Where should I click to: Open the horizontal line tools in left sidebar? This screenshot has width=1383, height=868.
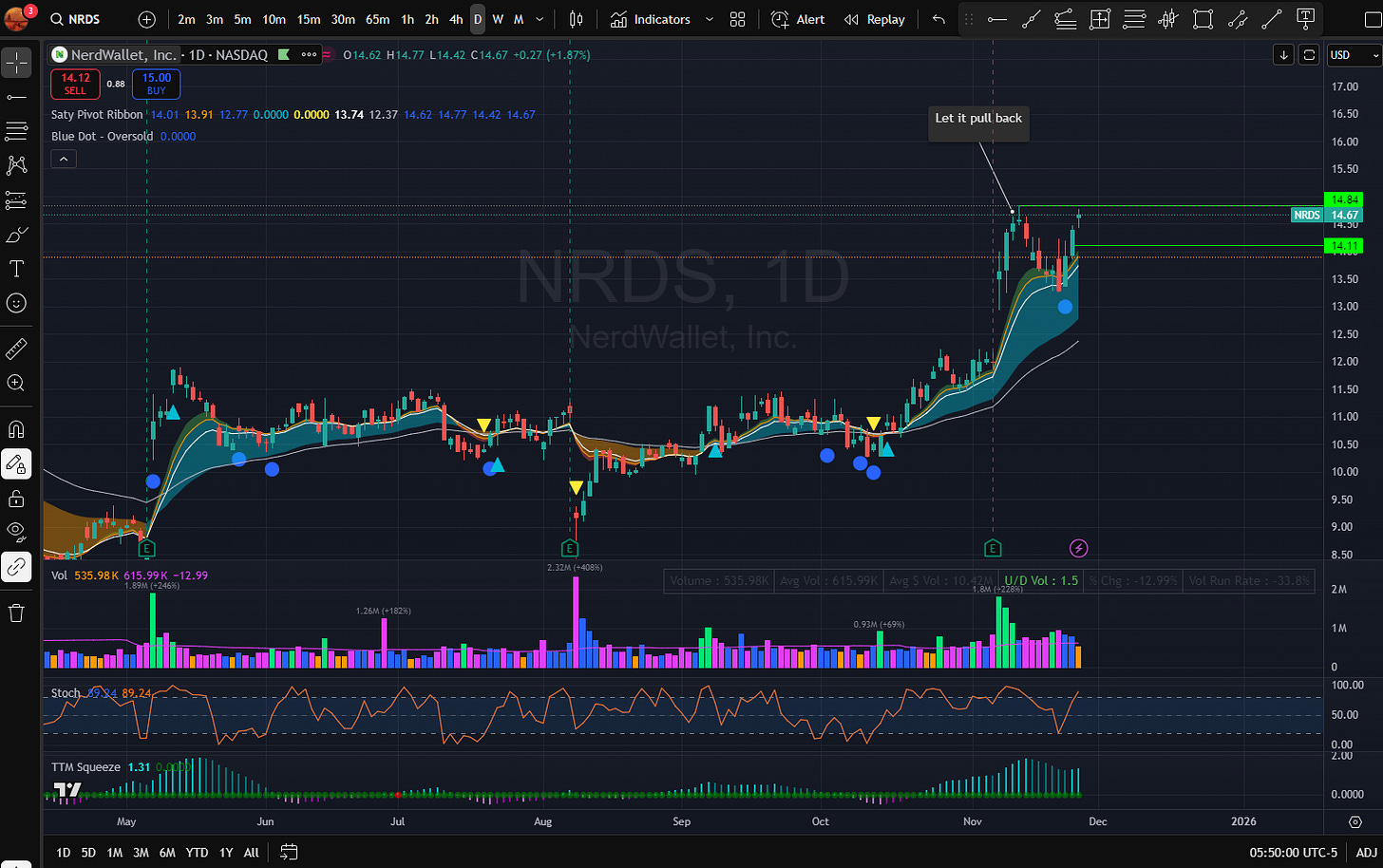(x=16, y=97)
